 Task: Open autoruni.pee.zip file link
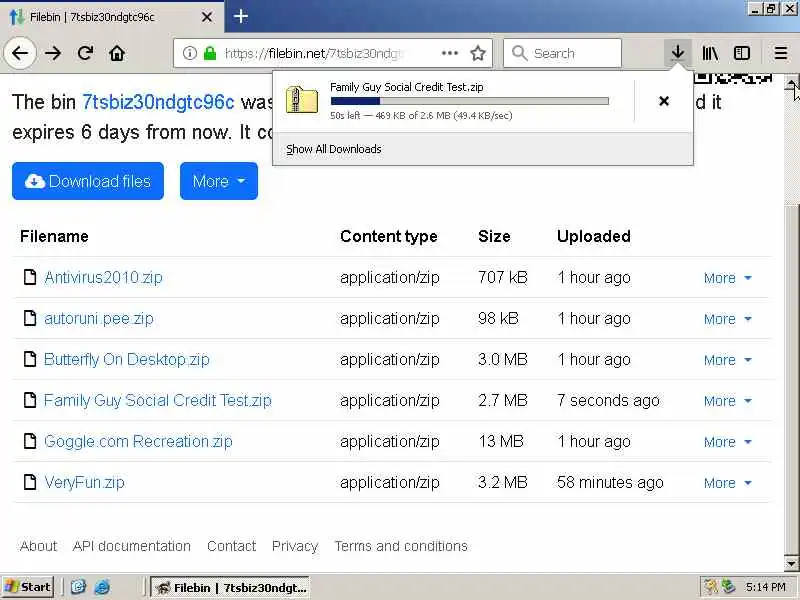(x=98, y=318)
